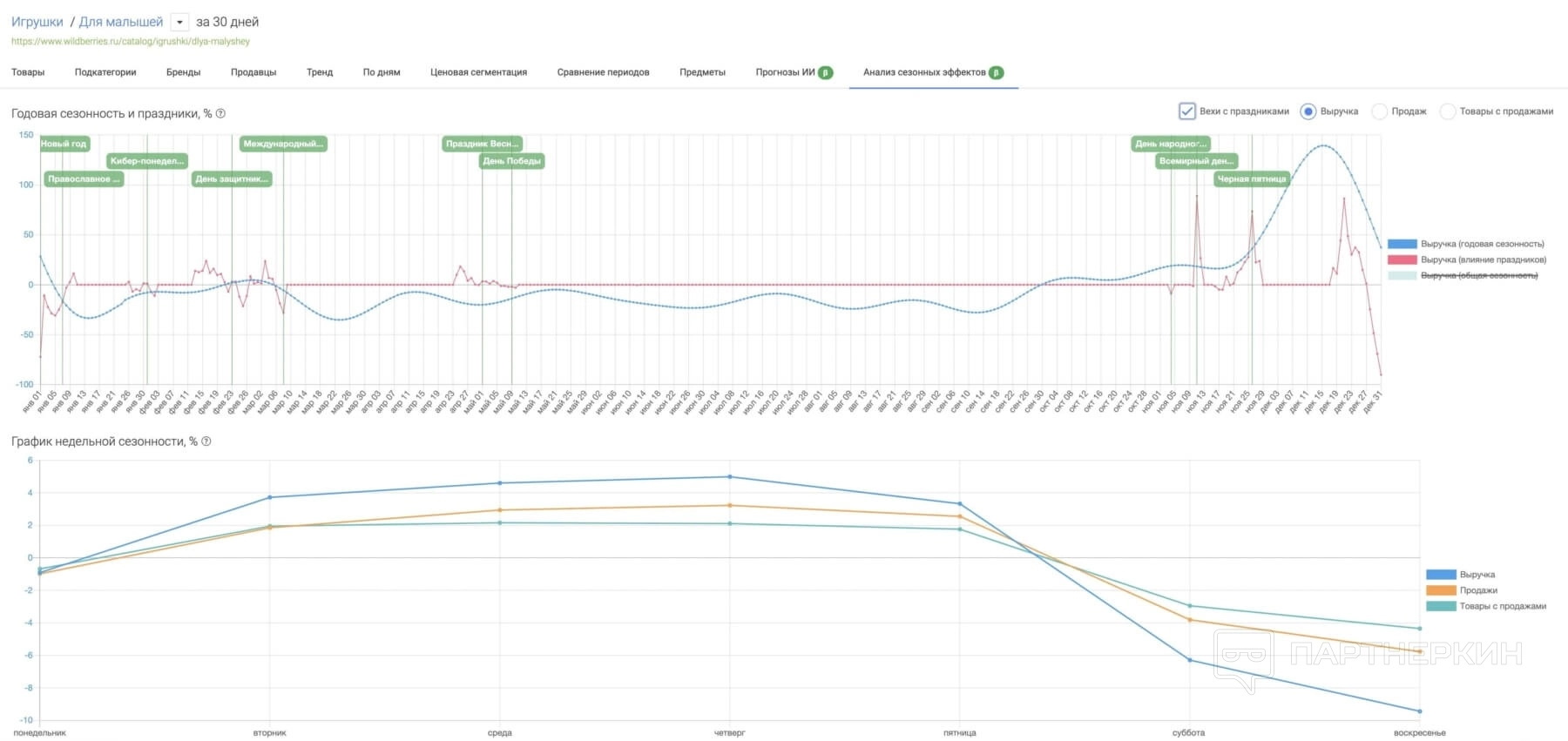
Task: Open the Подкатегории tab
Action: (105, 72)
